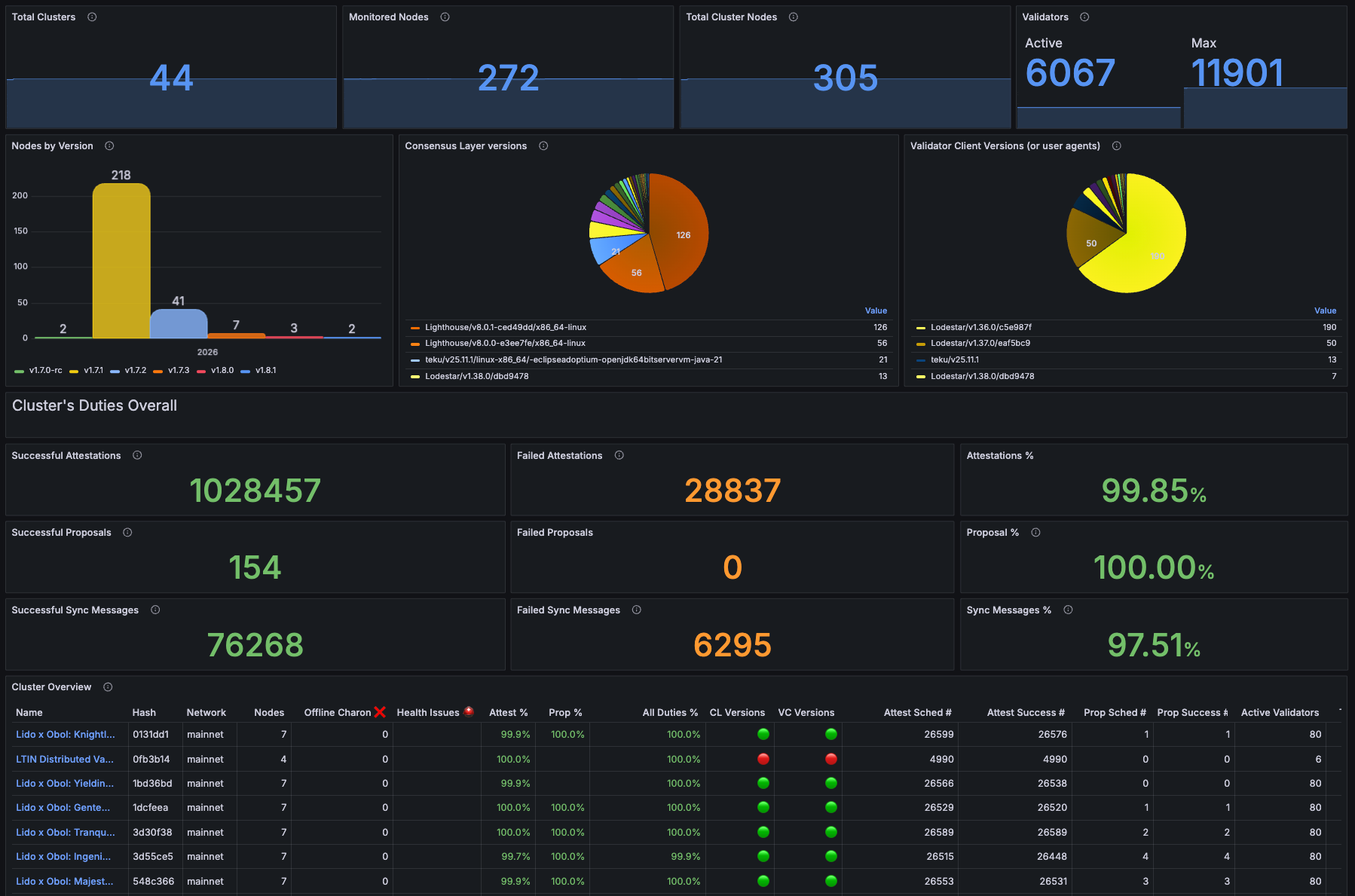
Task: Open the Lido x Obol: Knightl... cluster link
Action: click(66, 735)
